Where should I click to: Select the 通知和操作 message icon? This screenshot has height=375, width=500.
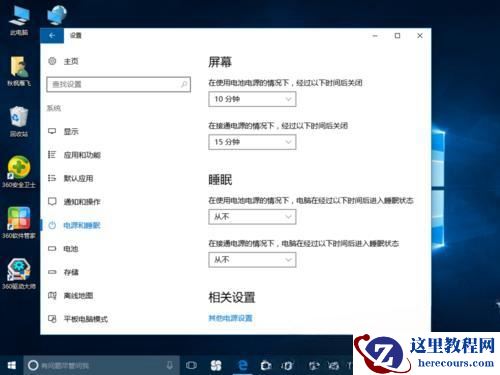pos(52,201)
